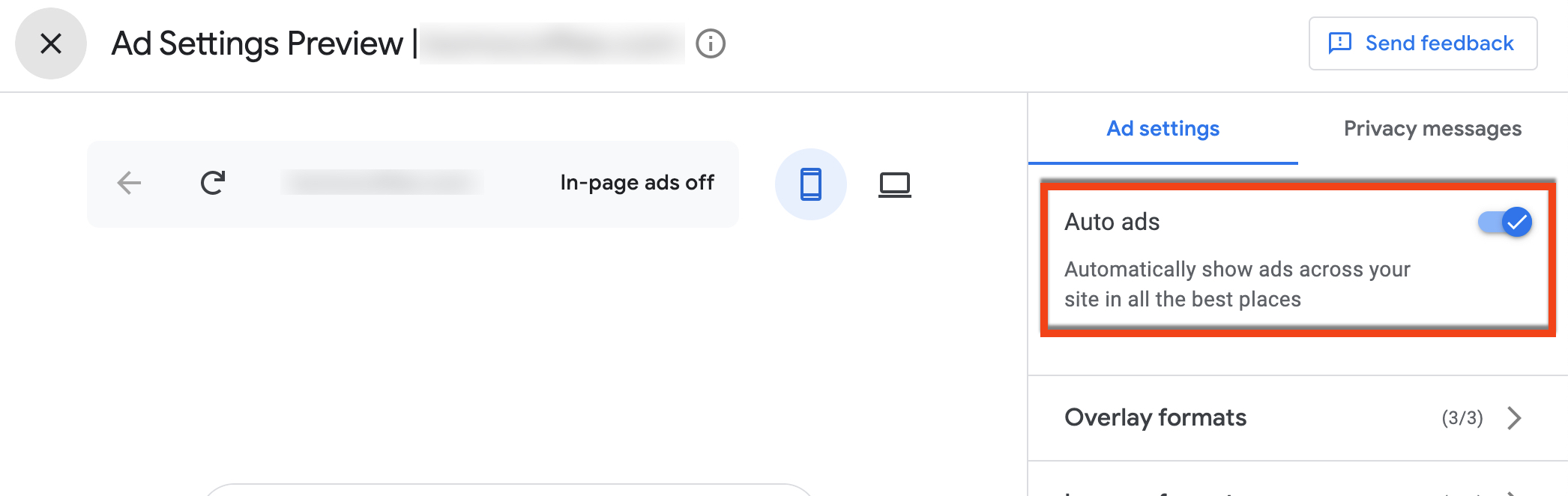
Task: Switch to the Privacy messages tab
Action: 1432,128
